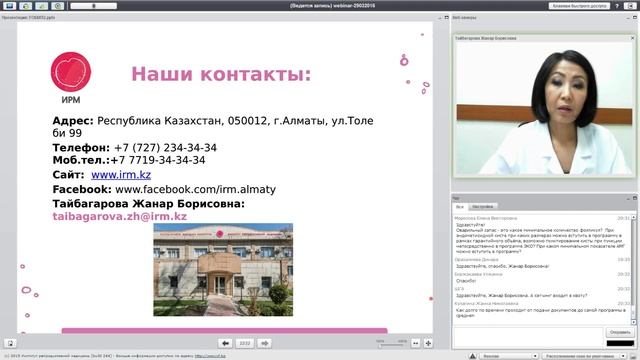
Task: Click the third top toolbar icon
Action: (42, 6)
